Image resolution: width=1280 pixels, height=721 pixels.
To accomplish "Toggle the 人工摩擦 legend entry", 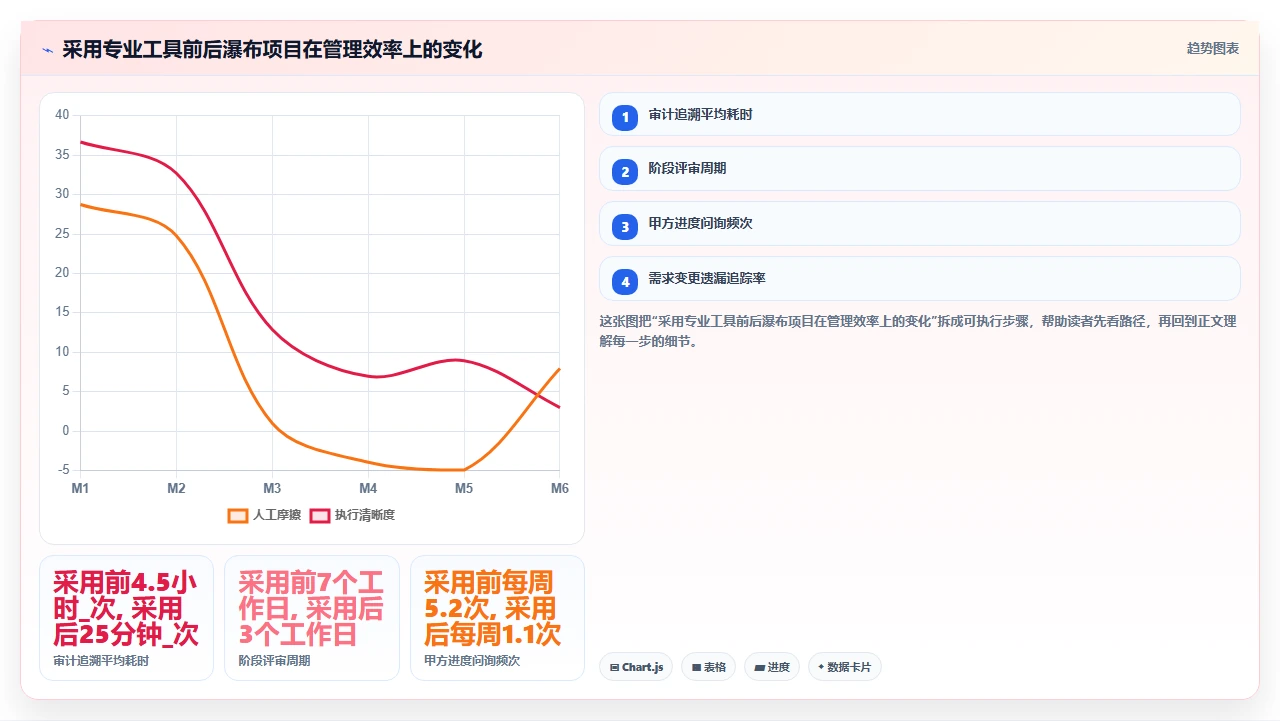I will coord(264,515).
